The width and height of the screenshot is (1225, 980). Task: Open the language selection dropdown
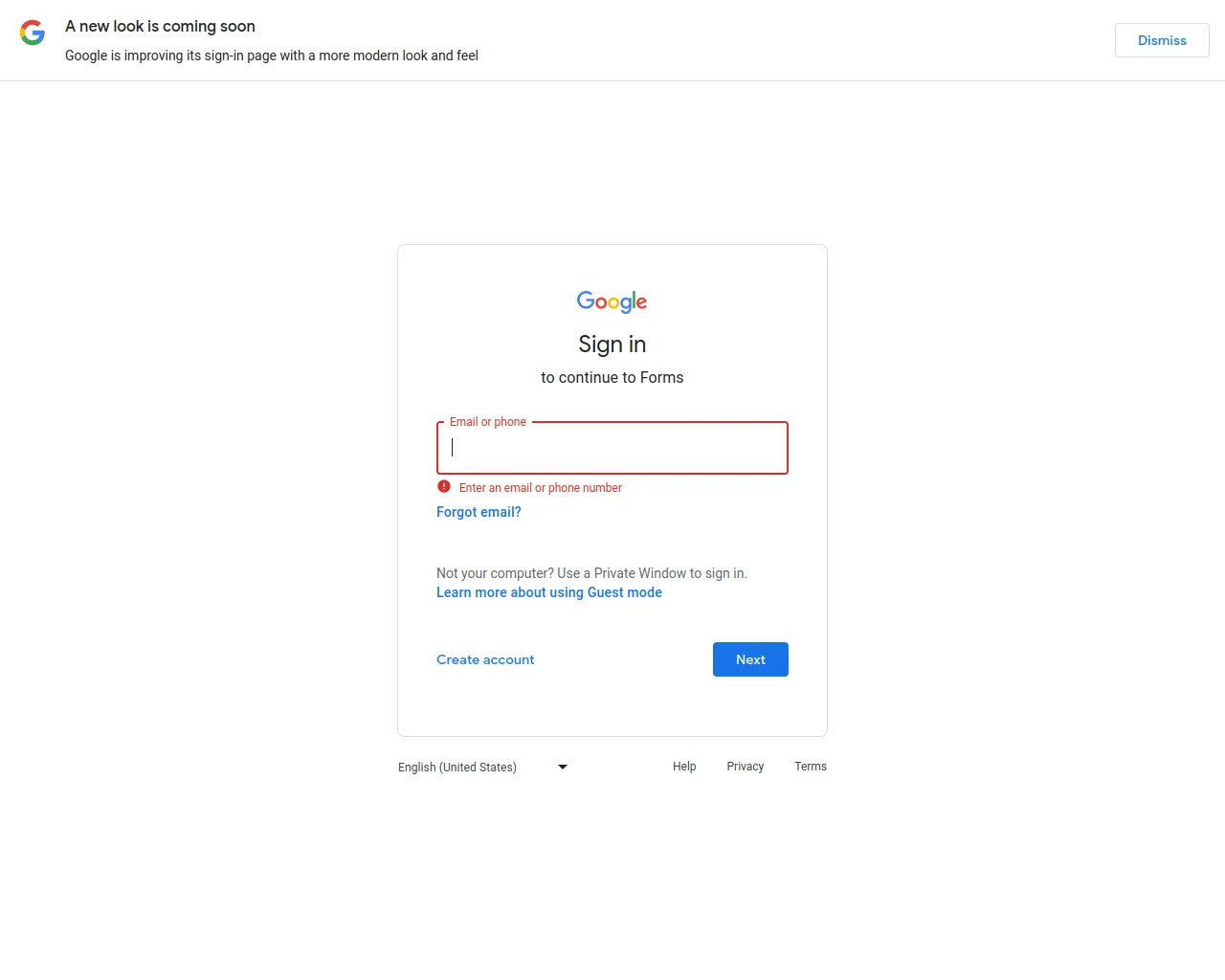click(482, 767)
